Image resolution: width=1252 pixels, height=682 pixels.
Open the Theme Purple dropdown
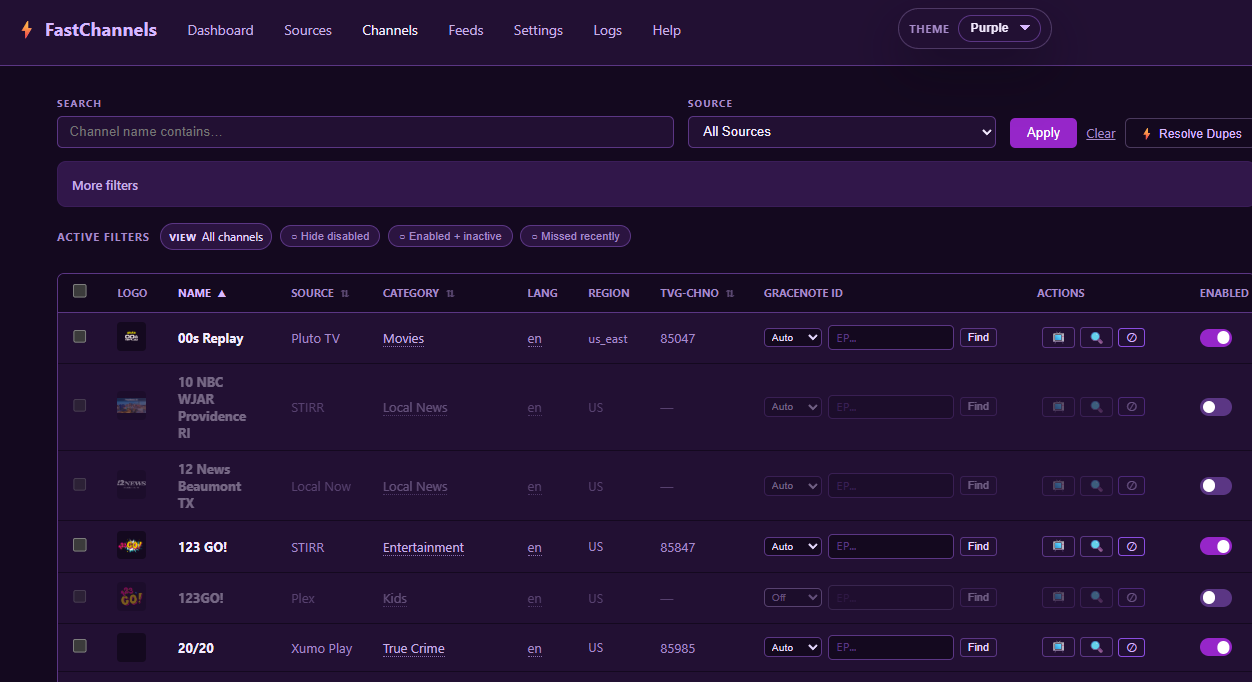point(998,29)
